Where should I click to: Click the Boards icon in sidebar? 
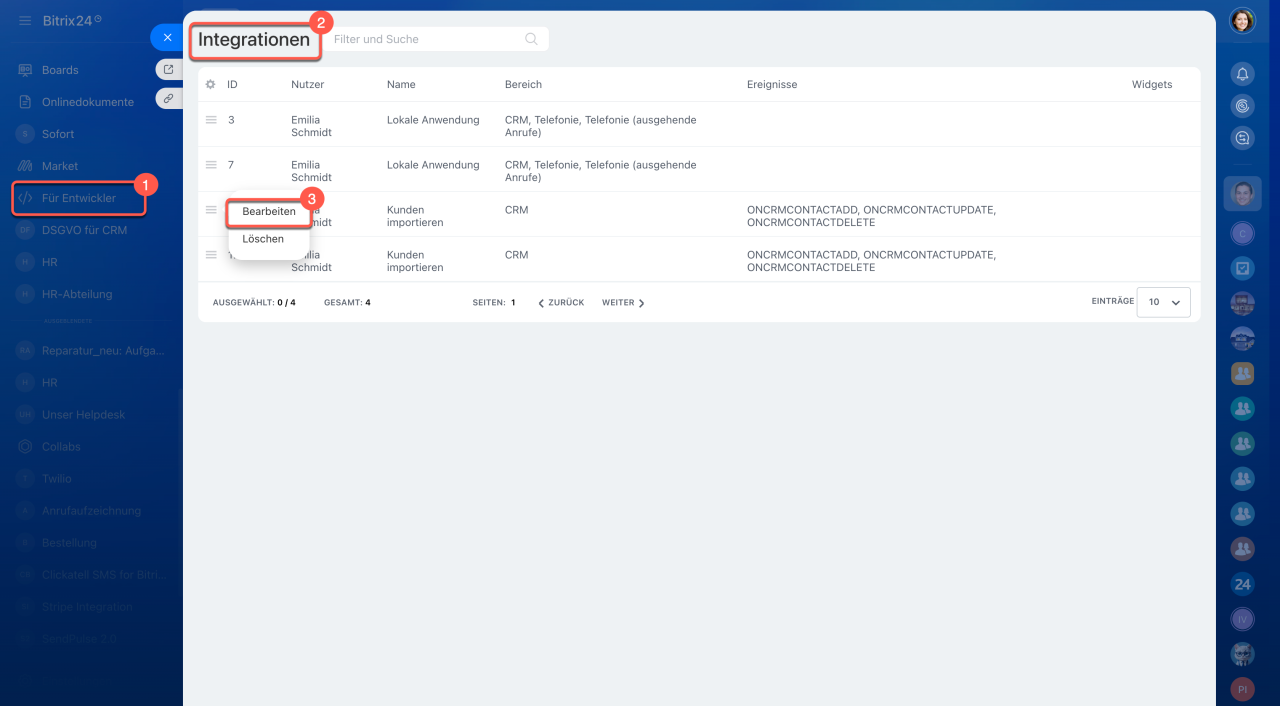click(x=25, y=70)
